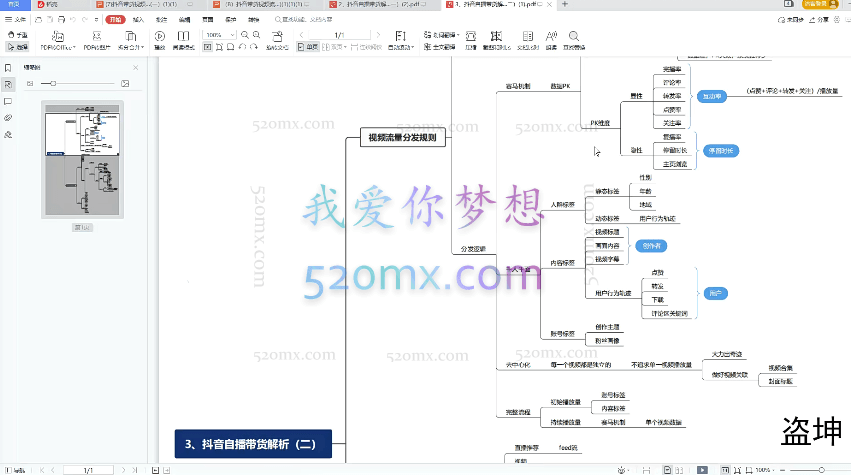Click the orange login account button
This screenshot has width=851, height=475.
820,4
